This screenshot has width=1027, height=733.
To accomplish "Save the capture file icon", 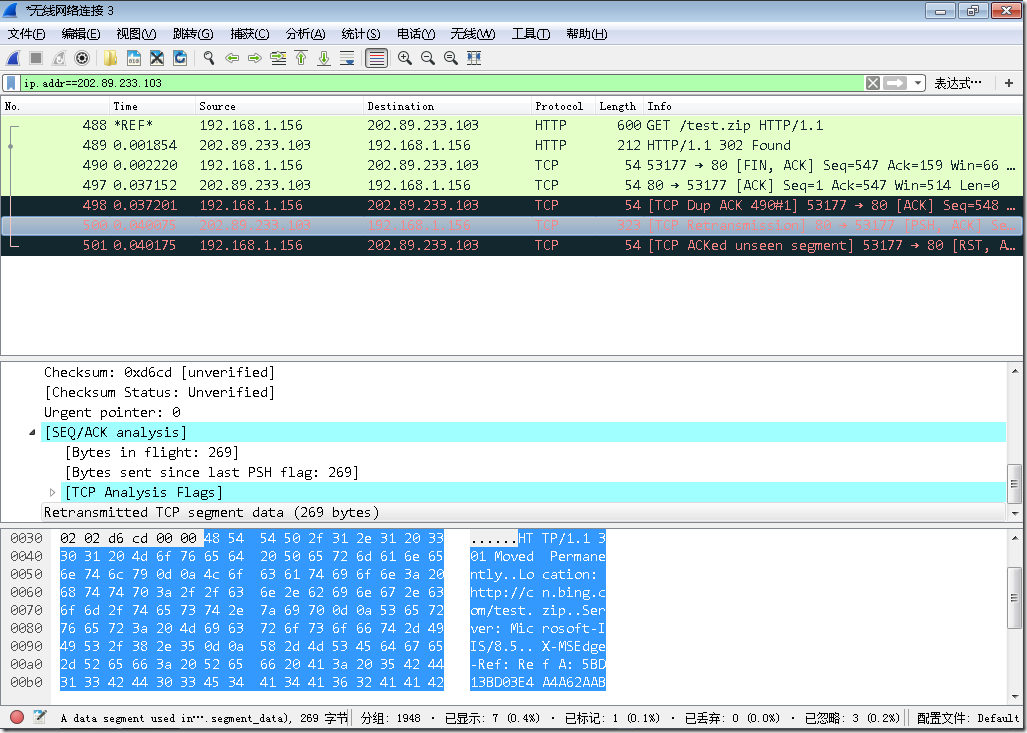I will click(x=134, y=58).
